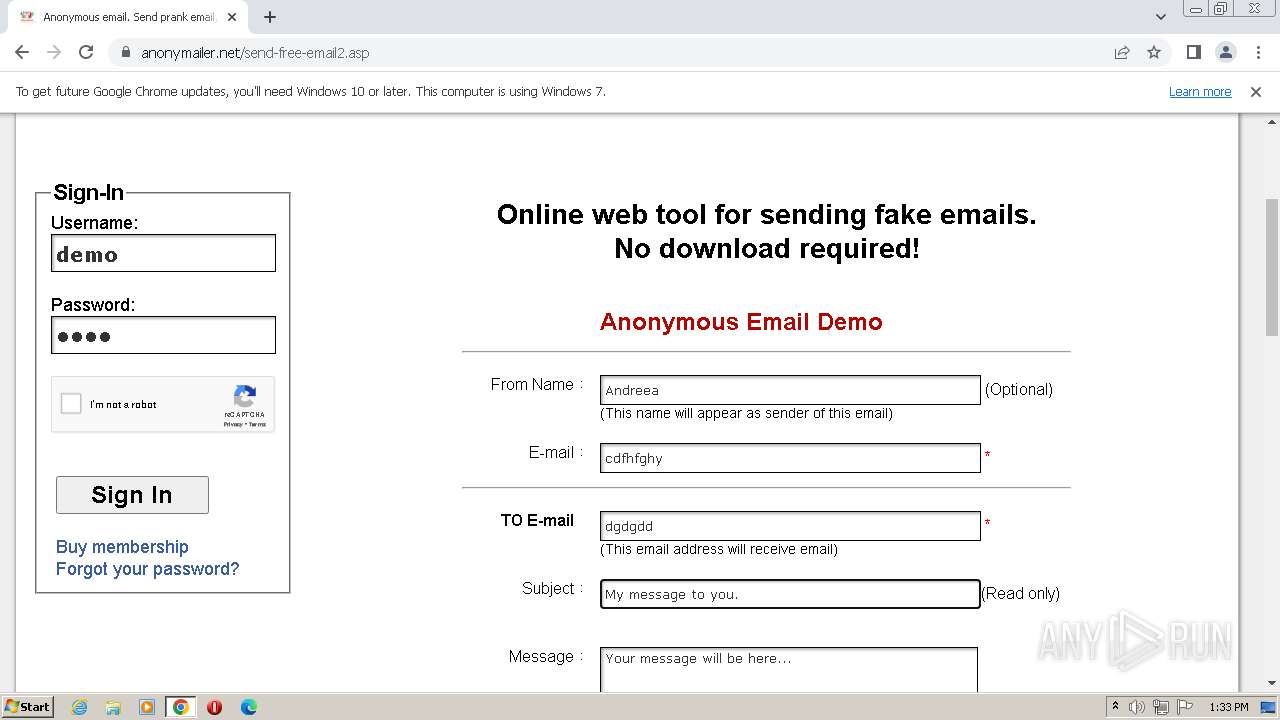
Task: Click the reCAPTCHA logo
Action: [x=245, y=395]
